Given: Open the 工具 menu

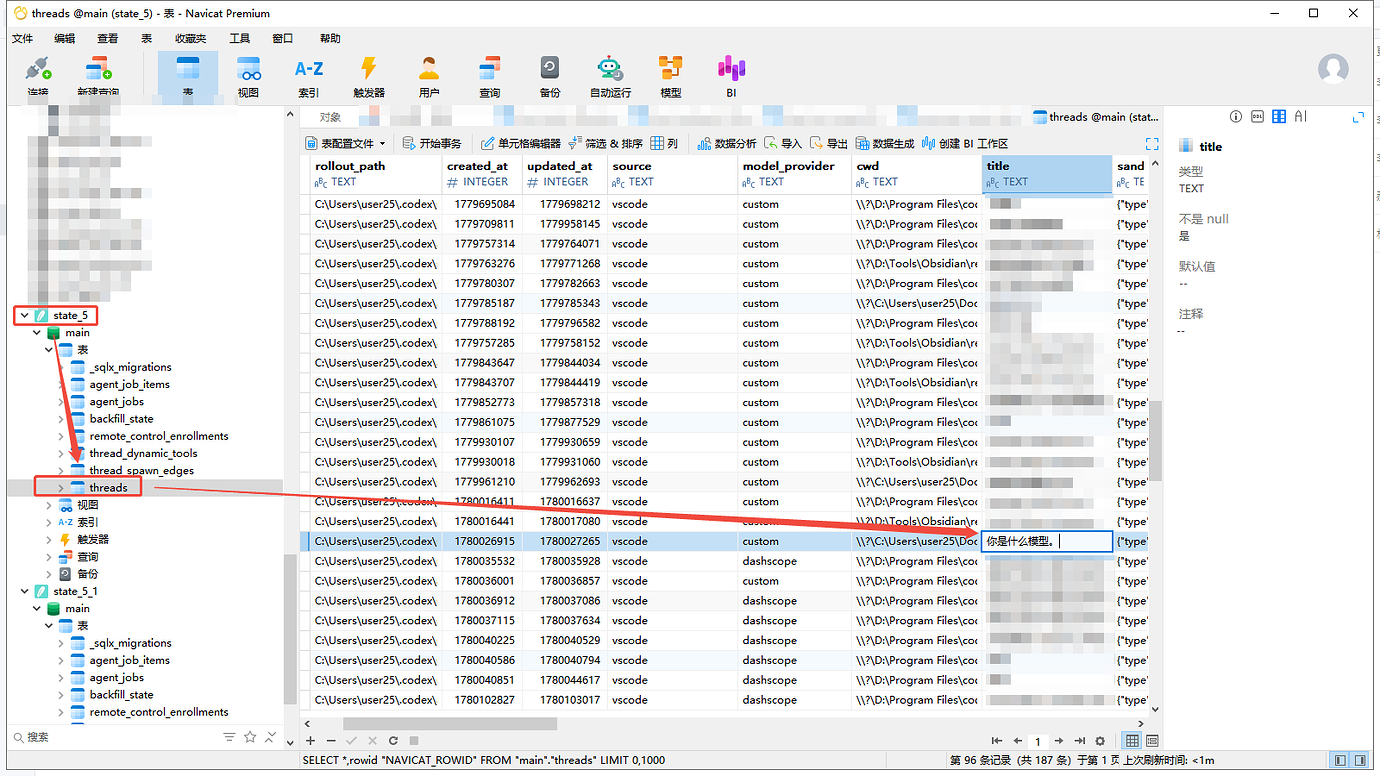Looking at the screenshot, I should click(239, 38).
